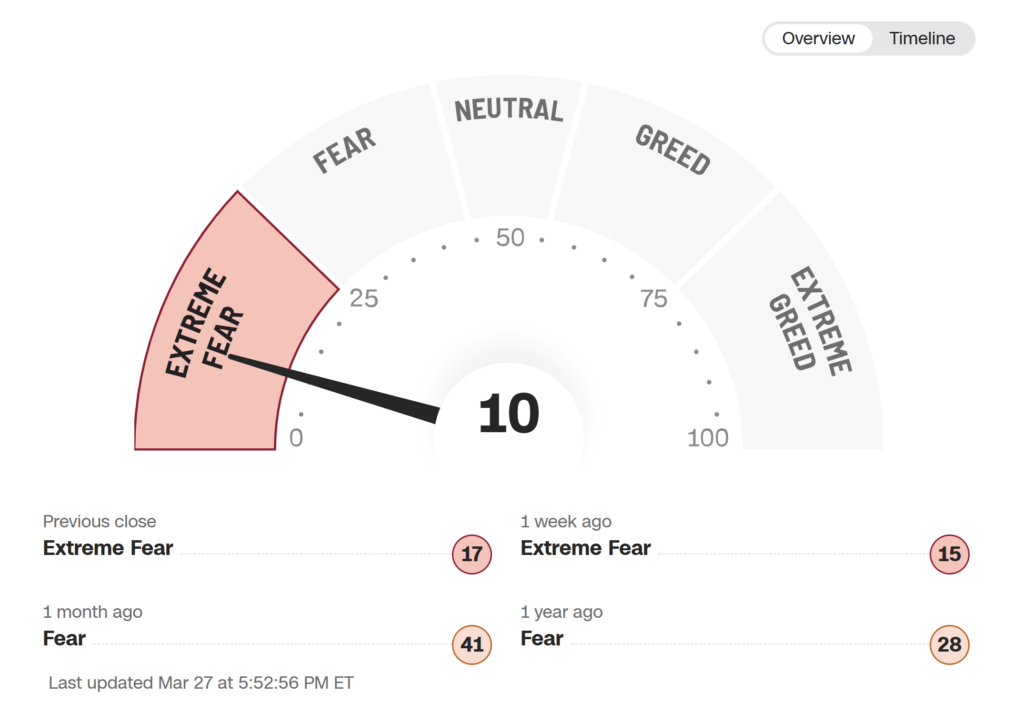This screenshot has width=1024, height=713.
Task: Switch to the Timeline view
Action: click(x=922, y=39)
